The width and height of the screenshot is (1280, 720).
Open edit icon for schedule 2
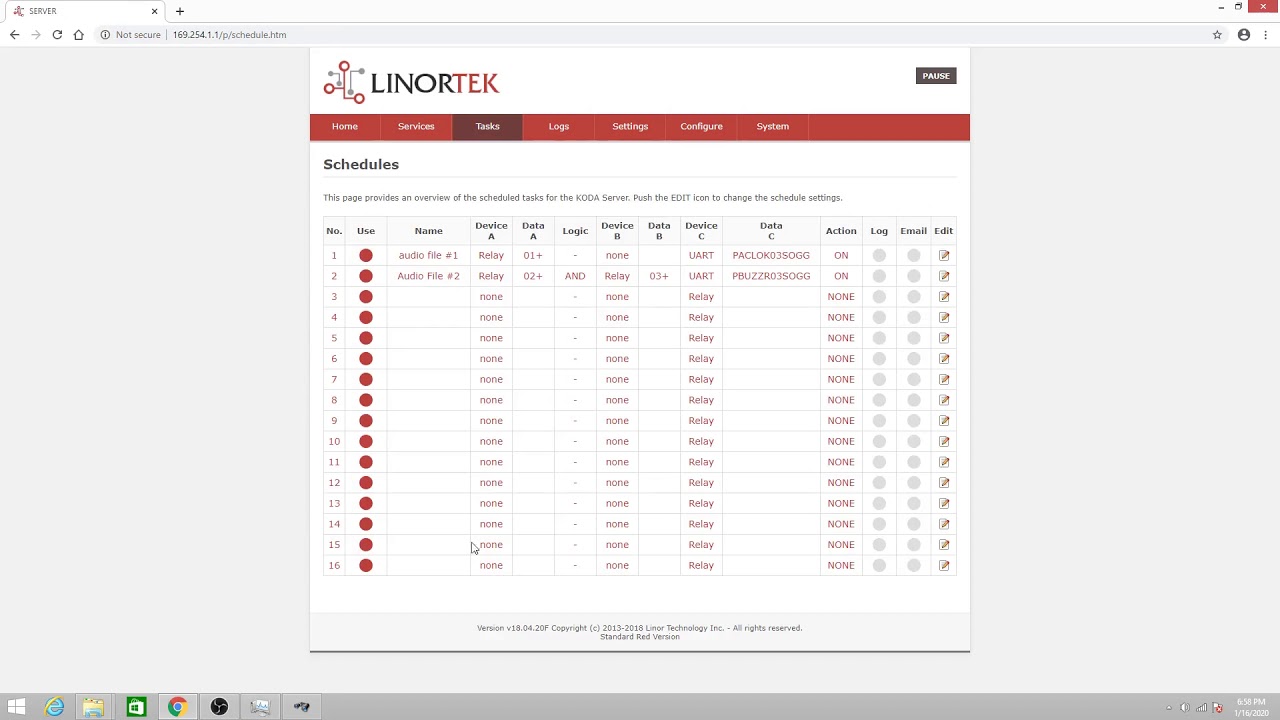point(944,276)
